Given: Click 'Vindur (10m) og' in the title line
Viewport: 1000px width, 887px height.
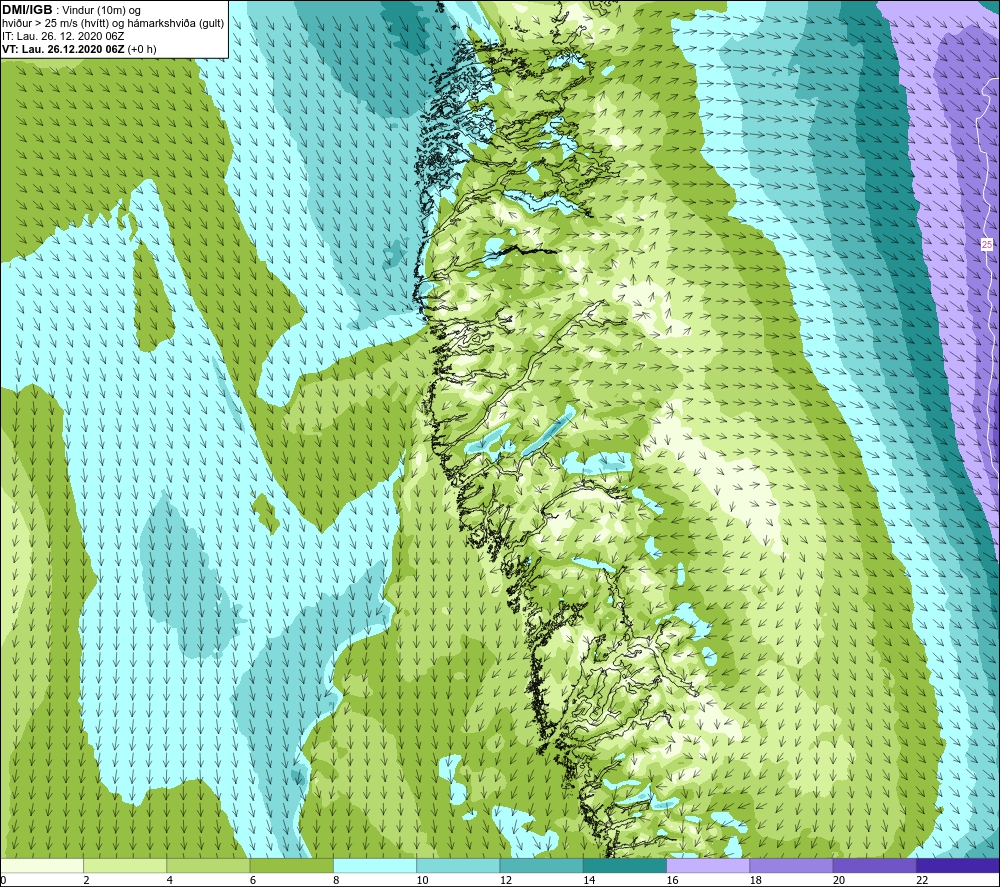Looking at the screenshot, I should 101,11.
